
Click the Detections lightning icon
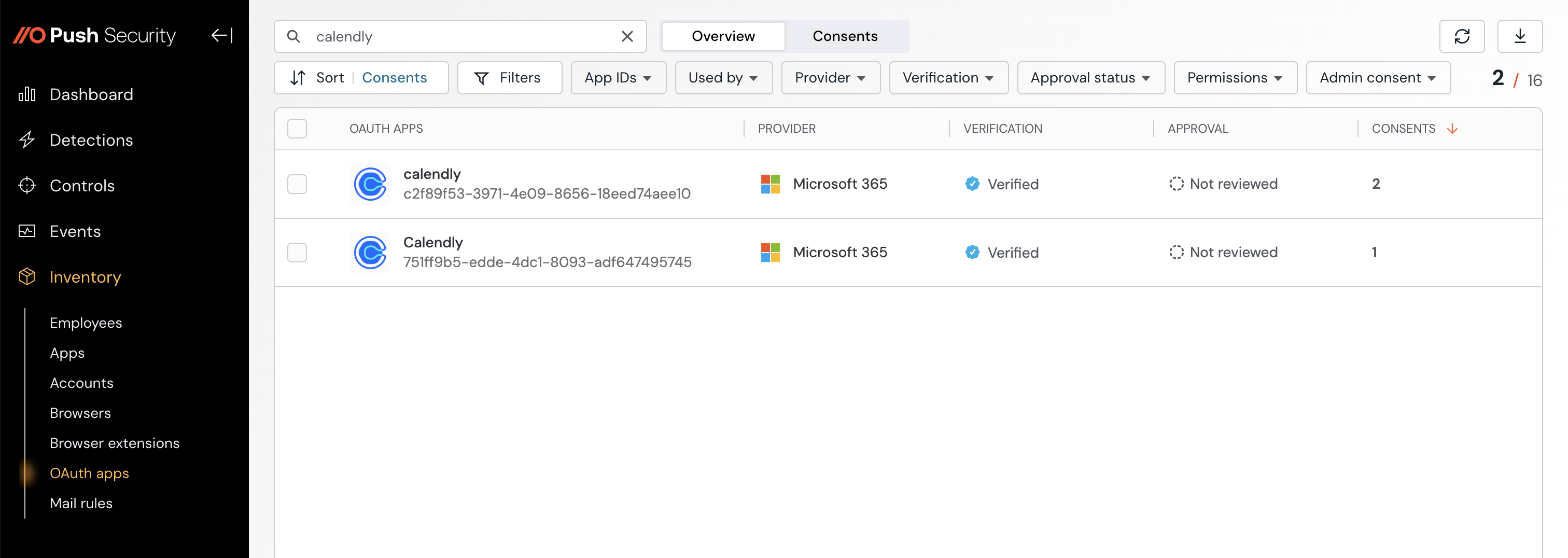pos(27,140)
